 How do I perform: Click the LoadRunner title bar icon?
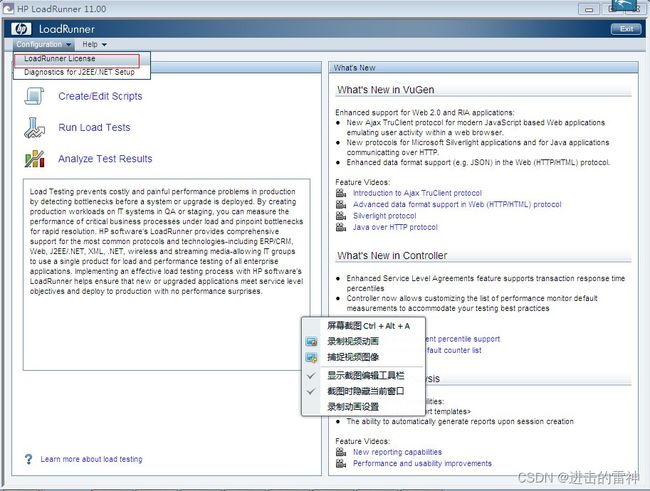(8, 9)
